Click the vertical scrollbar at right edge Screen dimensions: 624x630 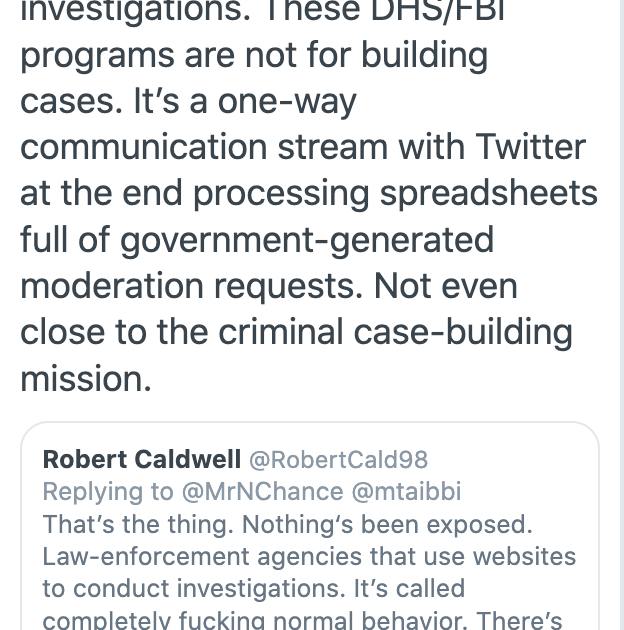622,315
